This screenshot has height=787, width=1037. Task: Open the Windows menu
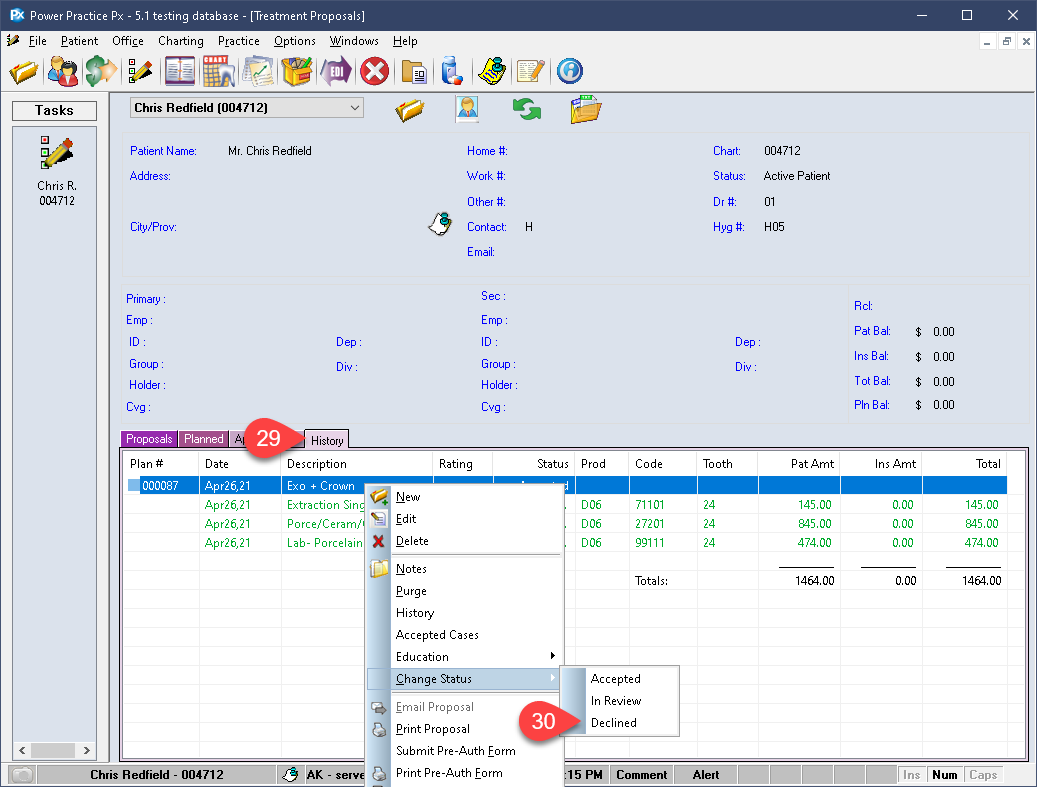(354, 41)
